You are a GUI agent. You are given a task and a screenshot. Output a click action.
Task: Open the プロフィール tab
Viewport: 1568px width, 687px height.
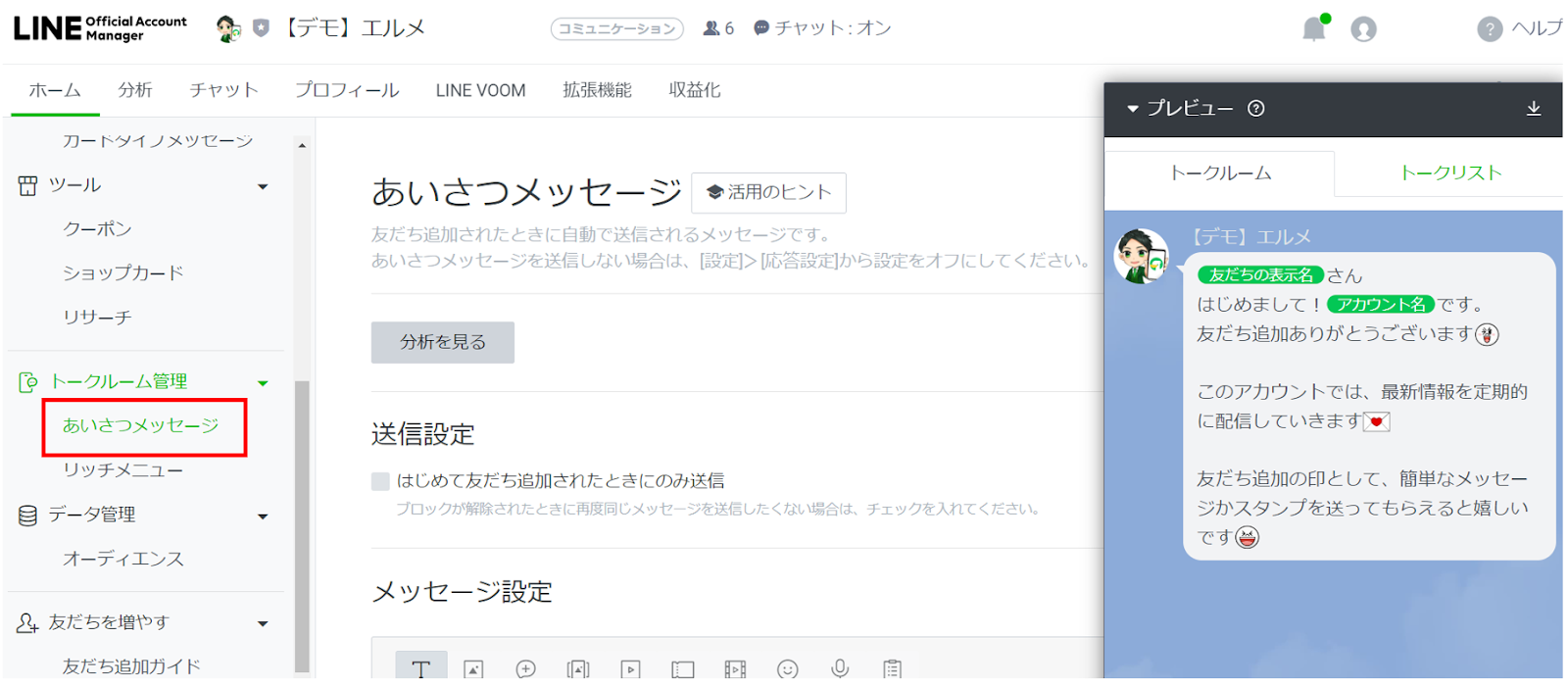(347, 90)
